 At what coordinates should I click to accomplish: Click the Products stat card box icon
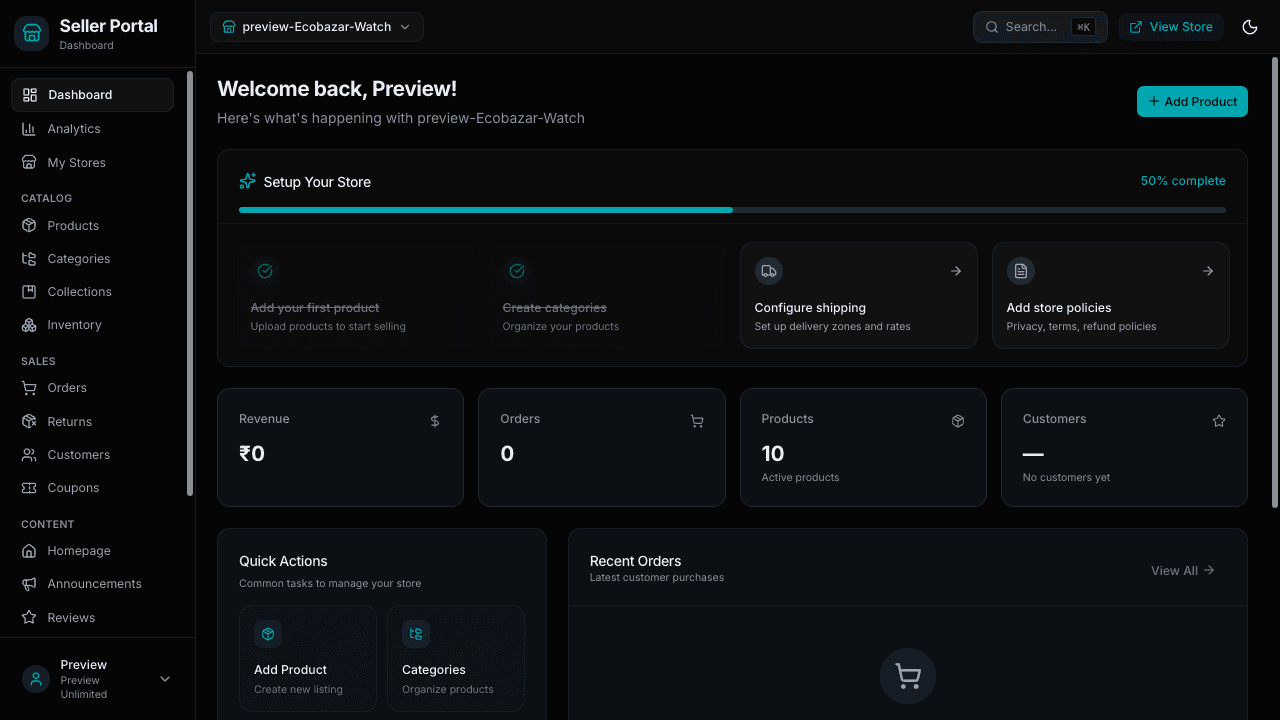coord(958,421)
